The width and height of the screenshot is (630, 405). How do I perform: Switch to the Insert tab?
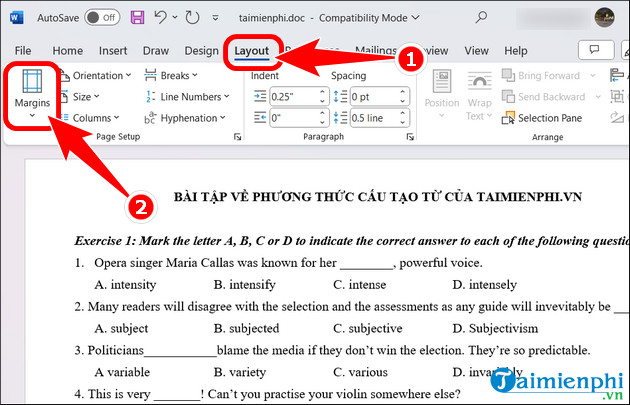click(113, 51)
